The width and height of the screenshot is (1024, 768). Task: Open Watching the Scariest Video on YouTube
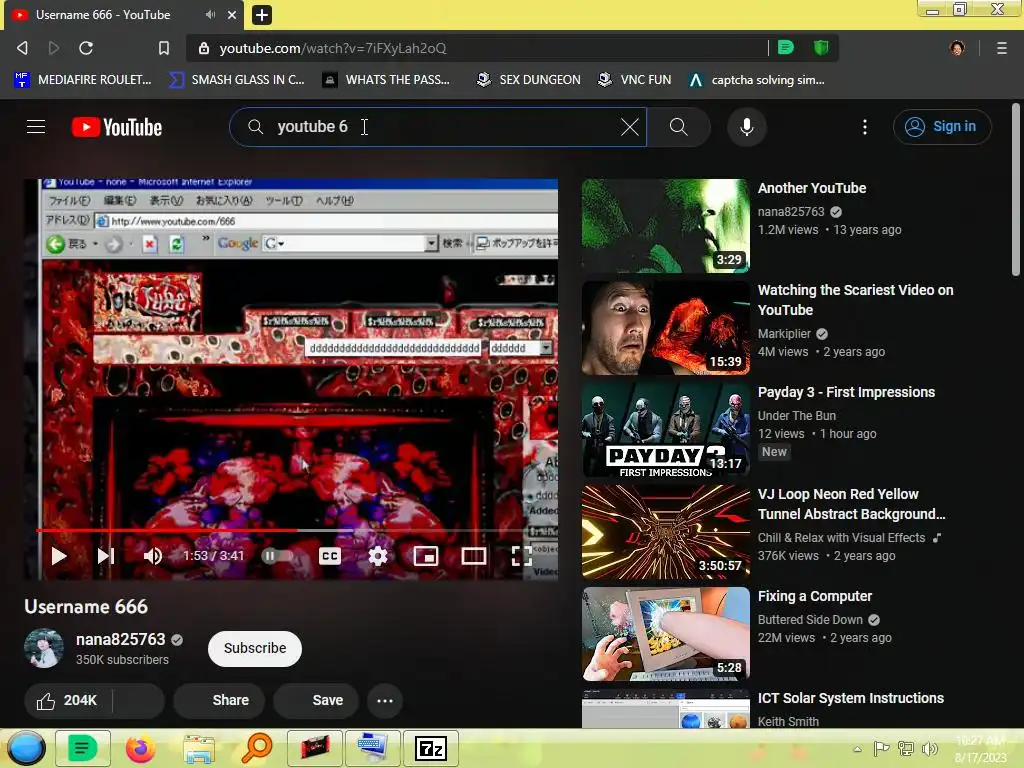[x=855, y=300]
